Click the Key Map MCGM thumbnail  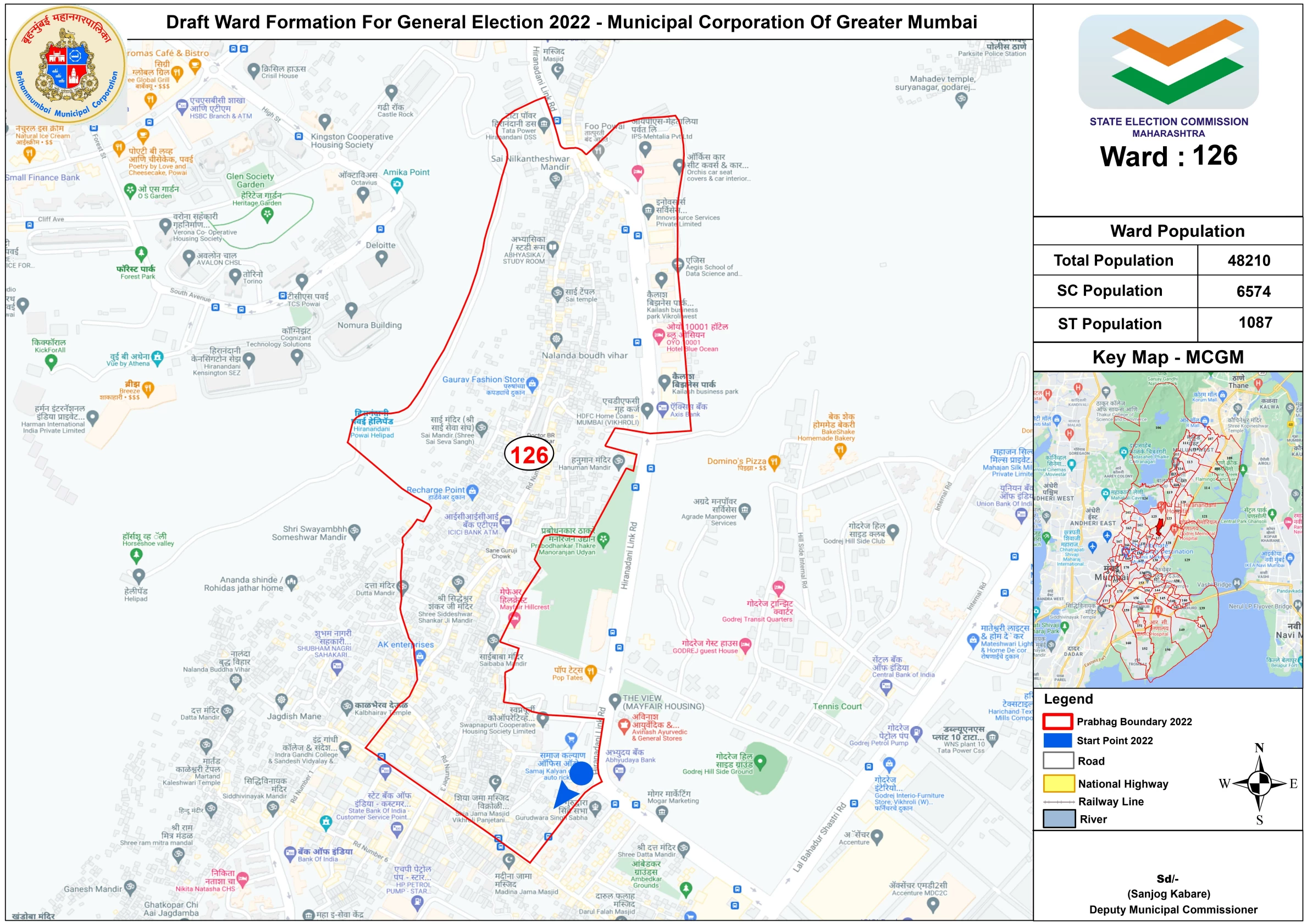point(1167,529)
